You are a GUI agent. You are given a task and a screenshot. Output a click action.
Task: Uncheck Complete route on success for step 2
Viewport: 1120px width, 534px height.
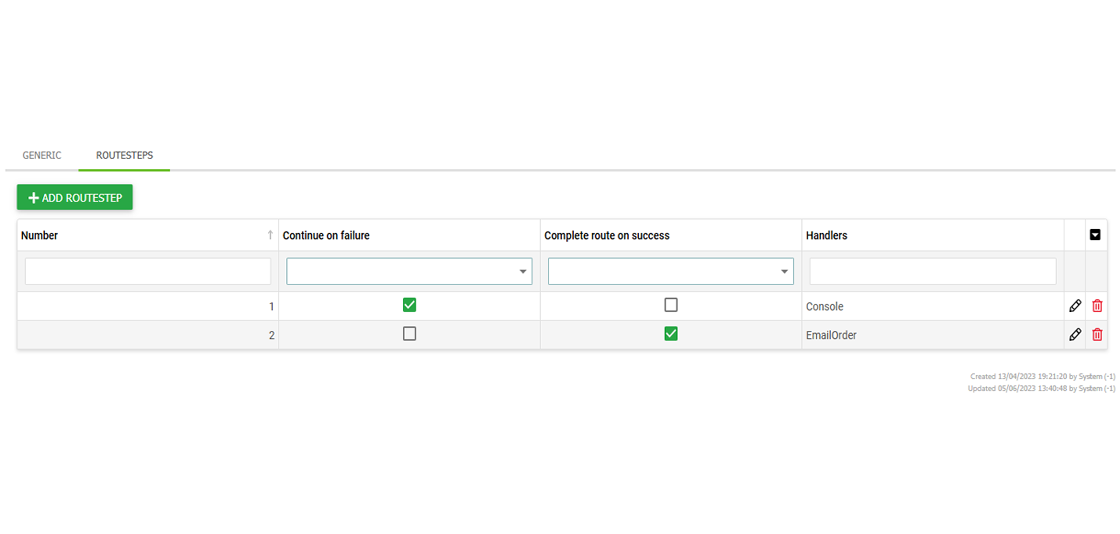tap(671, 333)
